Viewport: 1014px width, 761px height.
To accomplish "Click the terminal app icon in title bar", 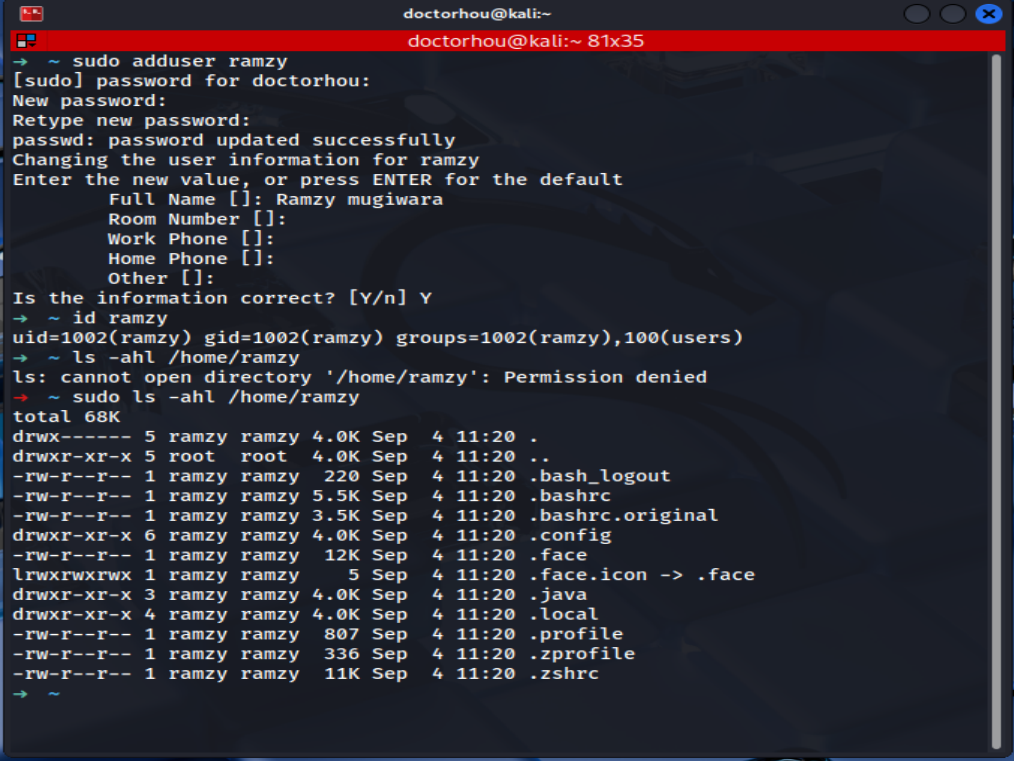I will [30, 13].
